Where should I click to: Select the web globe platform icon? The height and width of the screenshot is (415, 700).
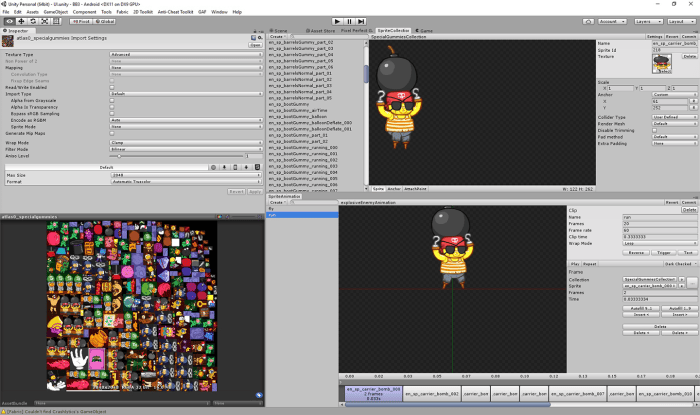click(213, 167)
